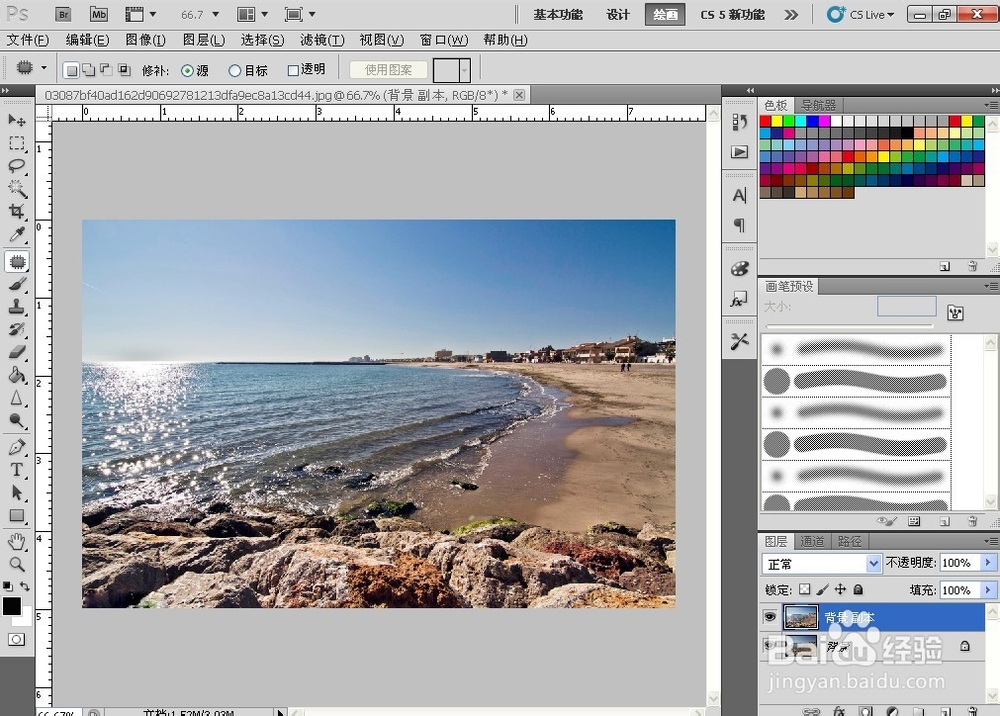The height and width of the screenshot is (716, 1000).
Task: Select the Dodge tool
Action: [x=17, y=421]
